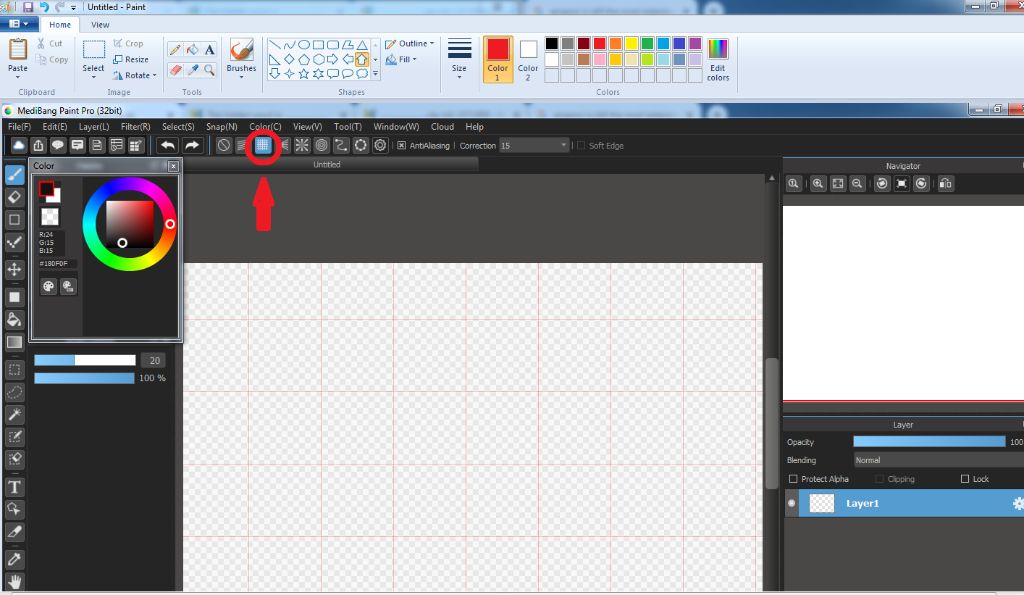Turn snap off with the circle-slash icon

[x=223, y=145]
